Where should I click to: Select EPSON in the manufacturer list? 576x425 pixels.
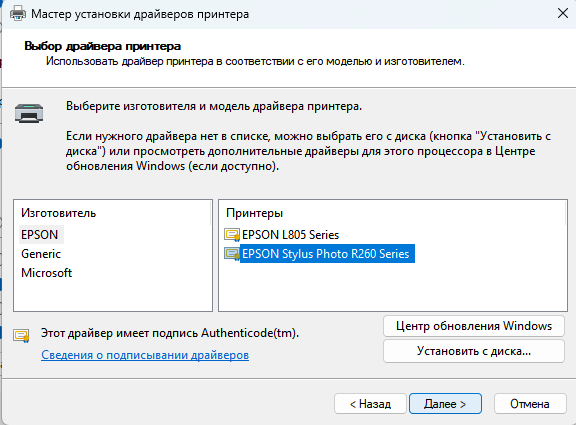point(40,235)
